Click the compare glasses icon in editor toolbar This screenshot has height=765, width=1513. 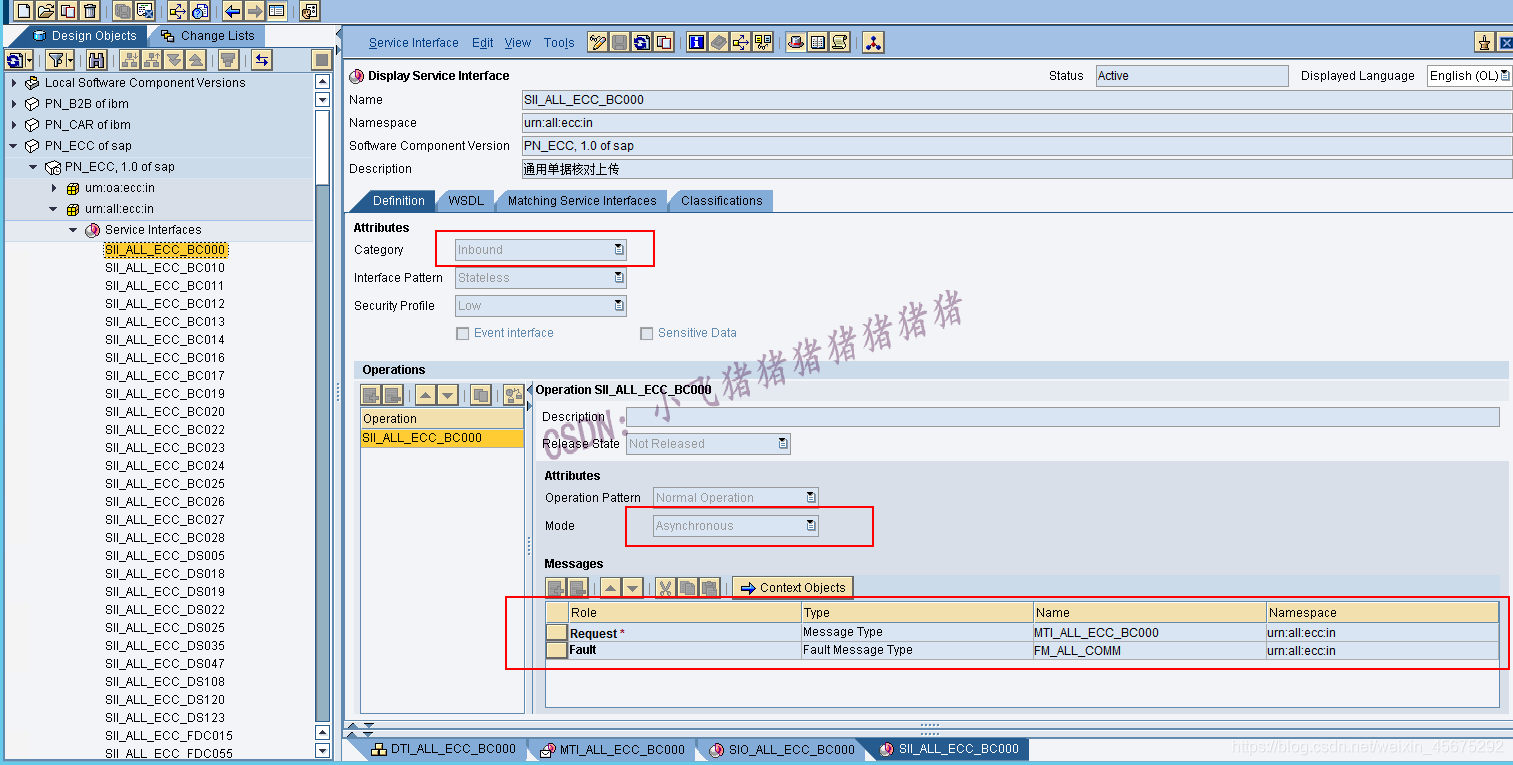coord(763,42)
